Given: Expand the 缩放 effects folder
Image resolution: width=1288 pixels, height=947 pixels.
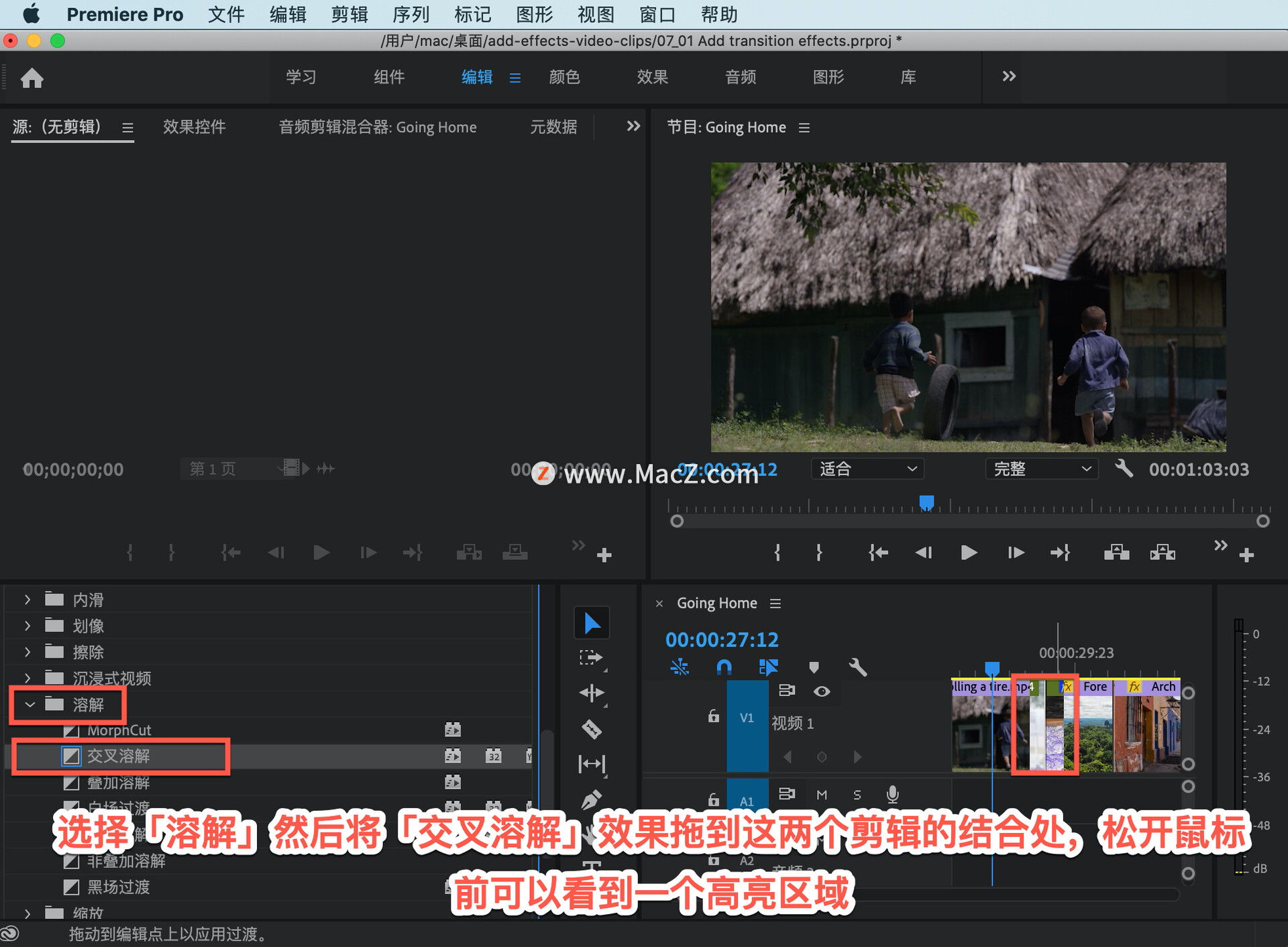Looking at the screenshot, I should [28, 913].
